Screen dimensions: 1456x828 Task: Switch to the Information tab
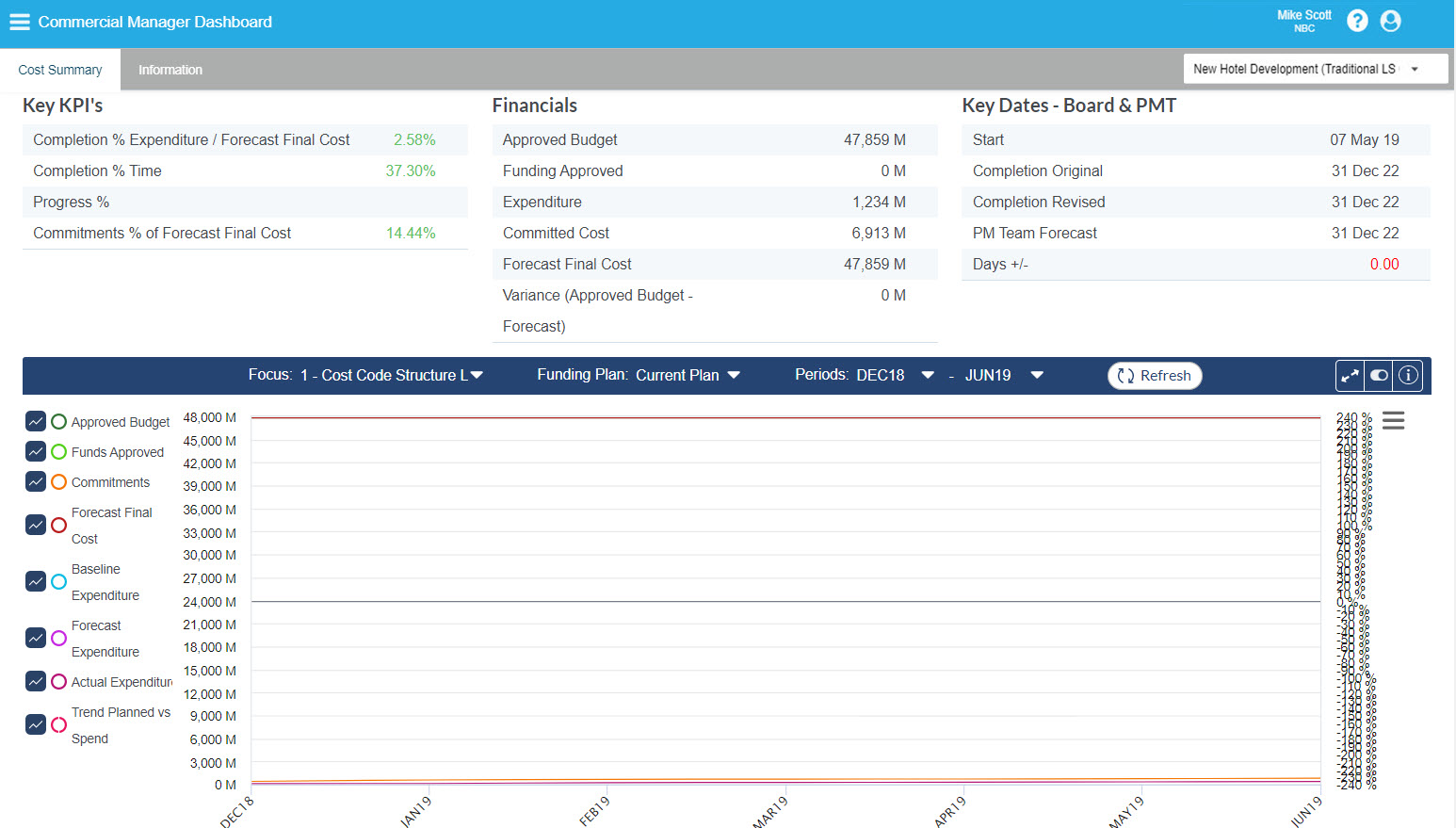click(x=170, y=69)
